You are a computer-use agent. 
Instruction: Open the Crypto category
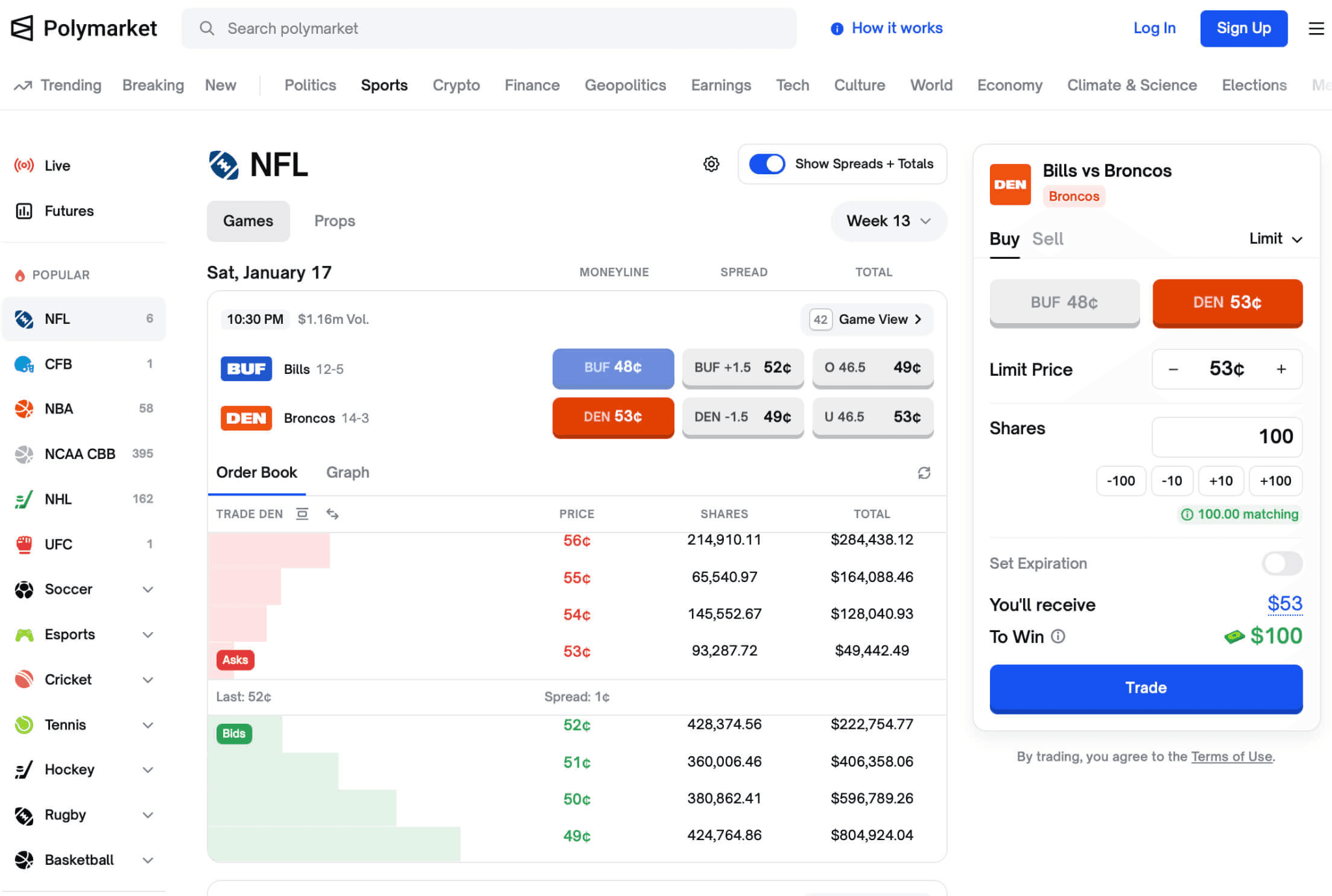pos(456,85)
